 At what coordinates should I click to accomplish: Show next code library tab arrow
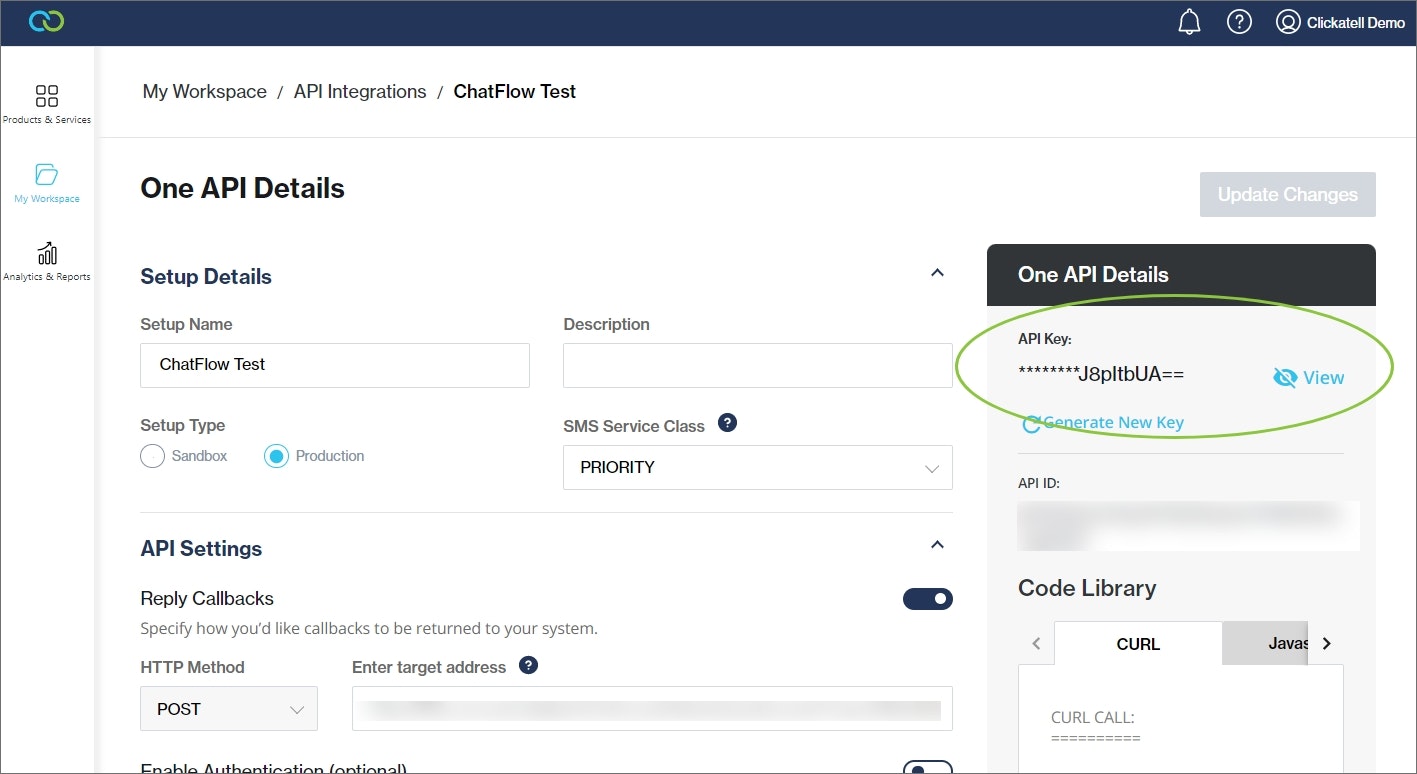tap(1327, 643)
